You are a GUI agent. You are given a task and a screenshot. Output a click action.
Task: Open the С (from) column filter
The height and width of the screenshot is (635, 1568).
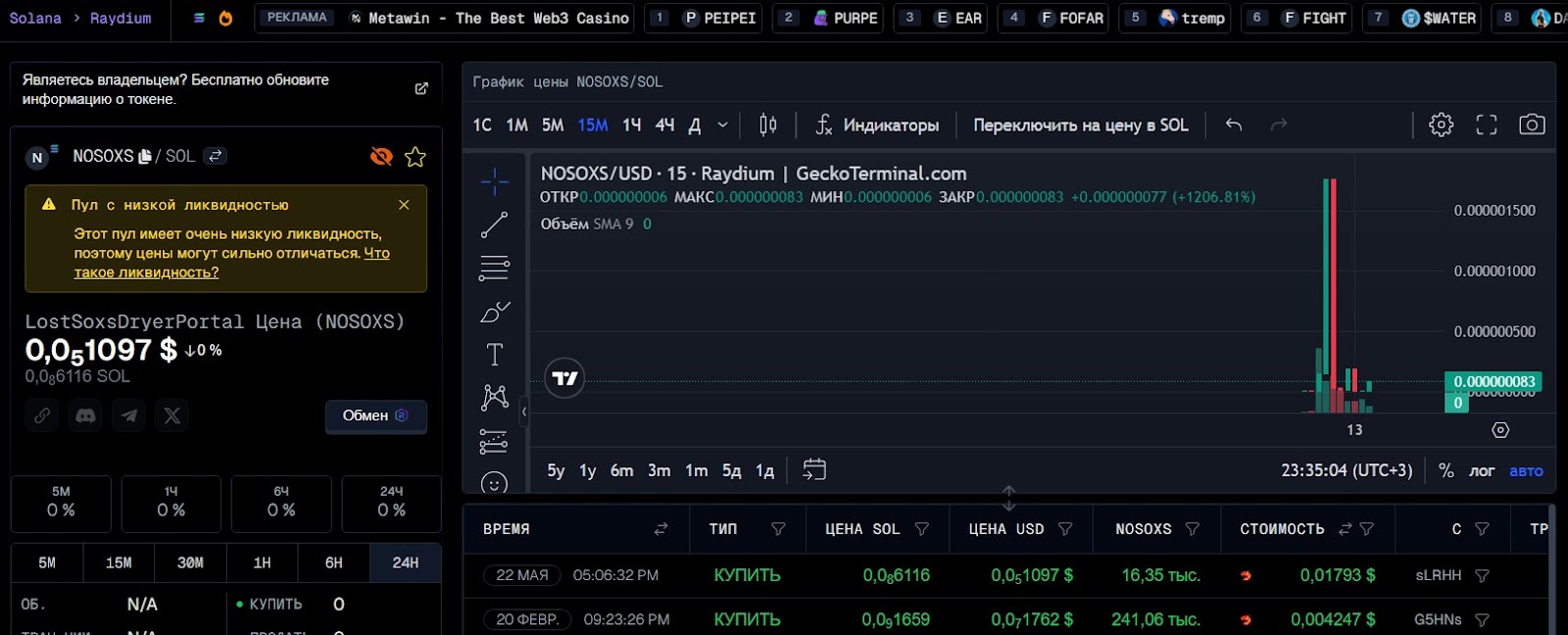1482,529
